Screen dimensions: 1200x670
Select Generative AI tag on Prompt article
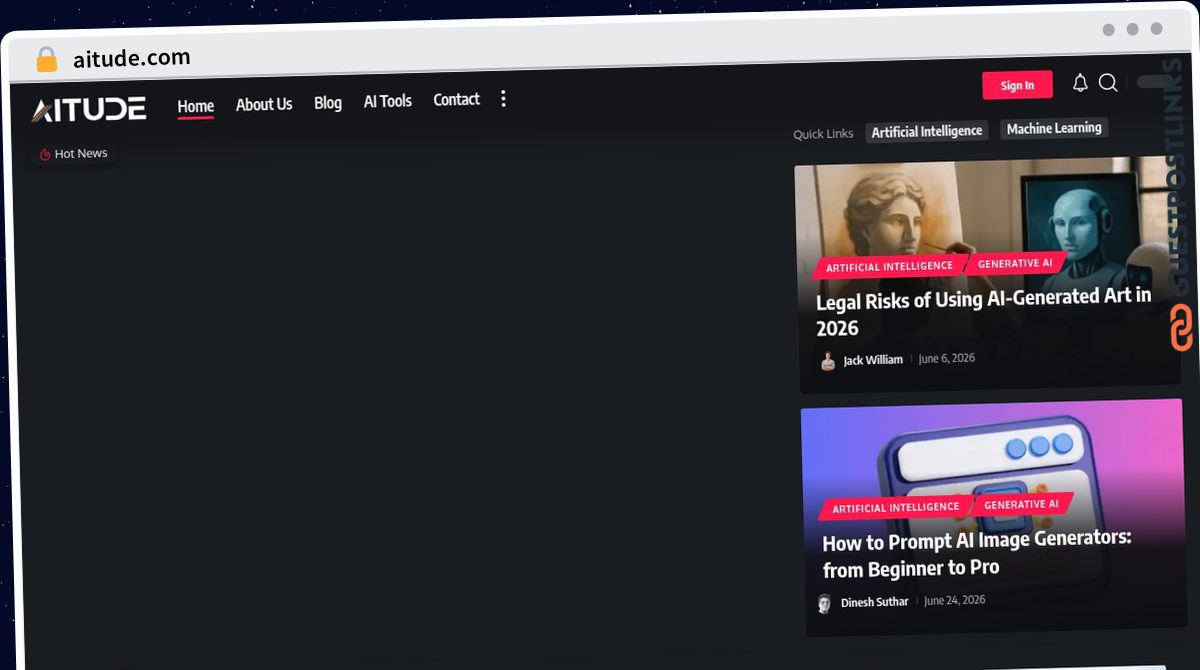1021,505
